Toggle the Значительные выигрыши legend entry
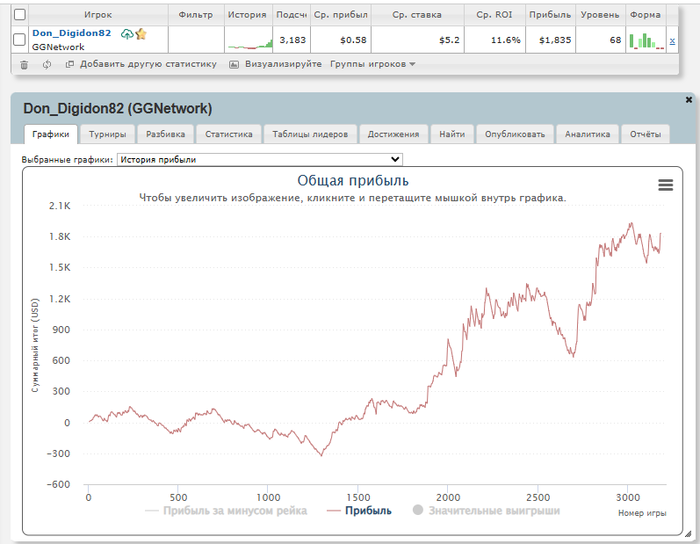 [x=486, y=511]
